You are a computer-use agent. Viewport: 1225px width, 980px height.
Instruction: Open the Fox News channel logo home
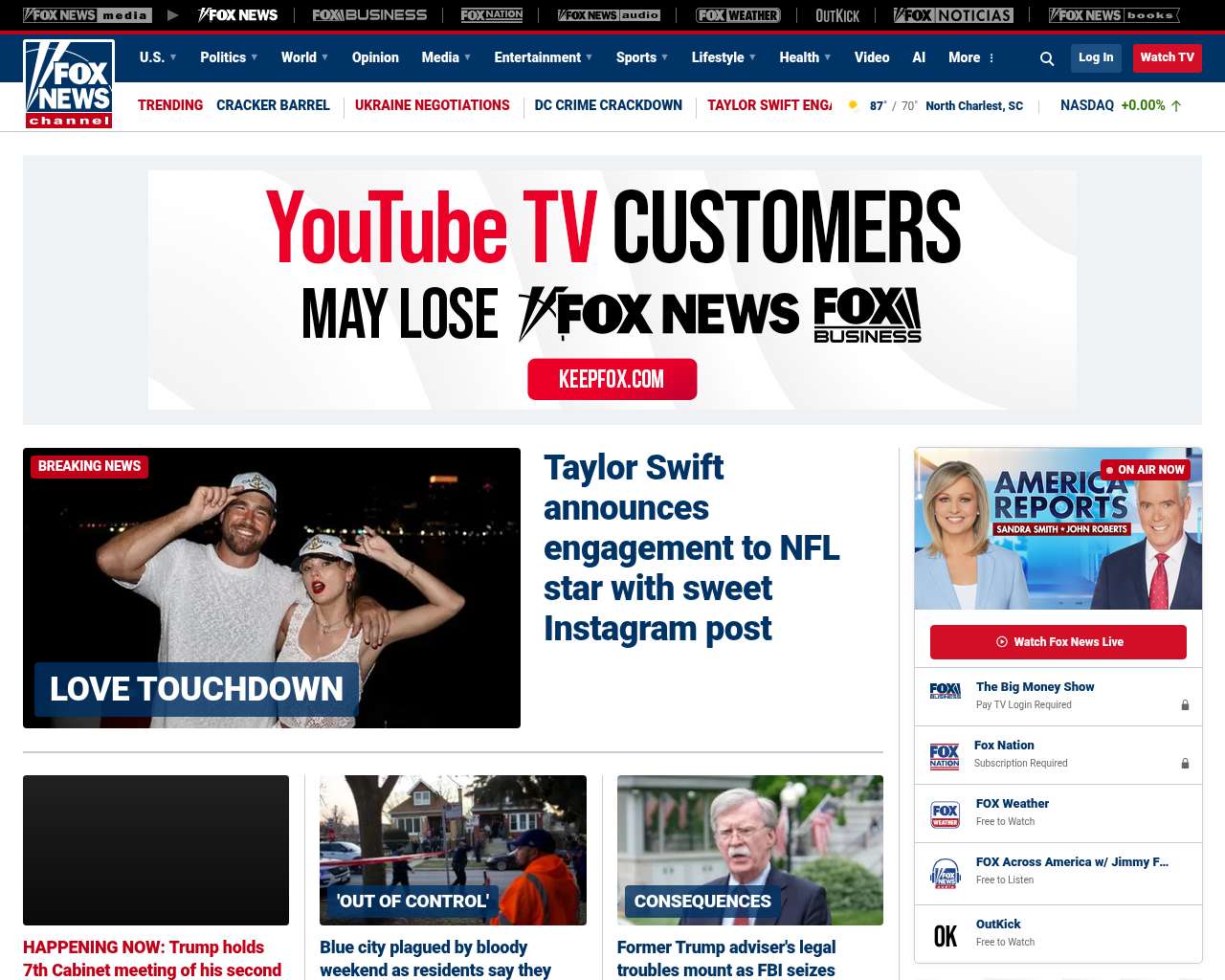69,84
